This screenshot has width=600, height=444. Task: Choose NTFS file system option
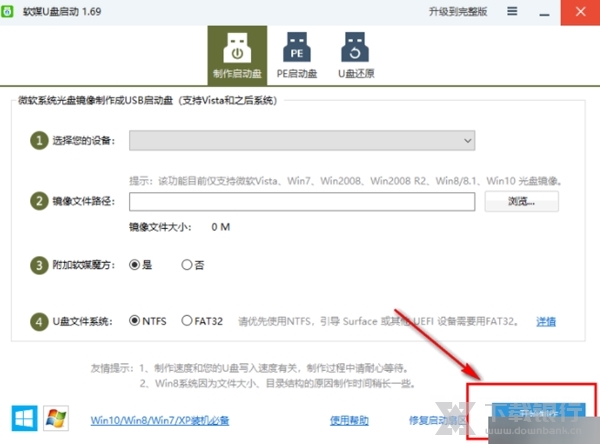[148, 321]
